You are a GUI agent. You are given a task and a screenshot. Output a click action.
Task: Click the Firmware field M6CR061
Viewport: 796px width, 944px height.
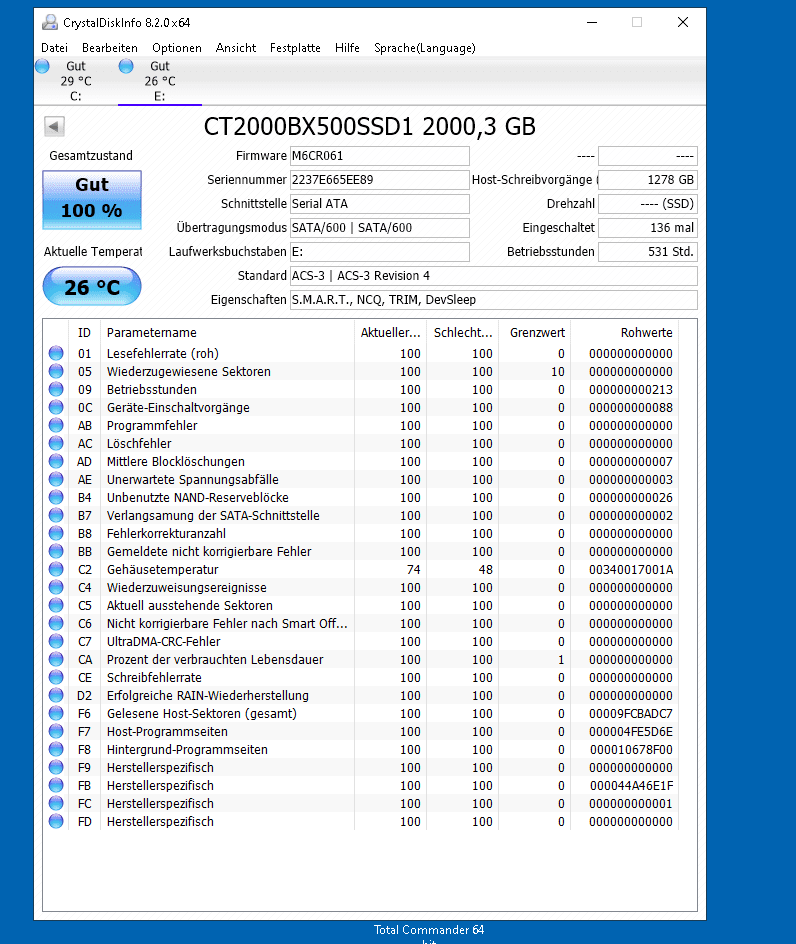[x=379, y=156]
